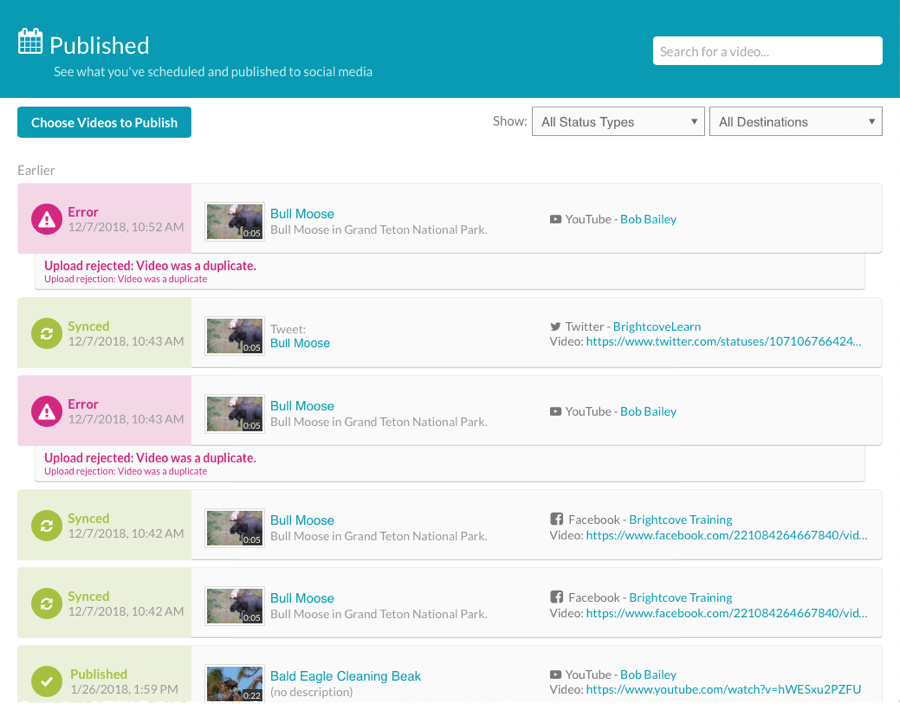Click the error warning icon on first row
The image size is (900, 704).
47,219
